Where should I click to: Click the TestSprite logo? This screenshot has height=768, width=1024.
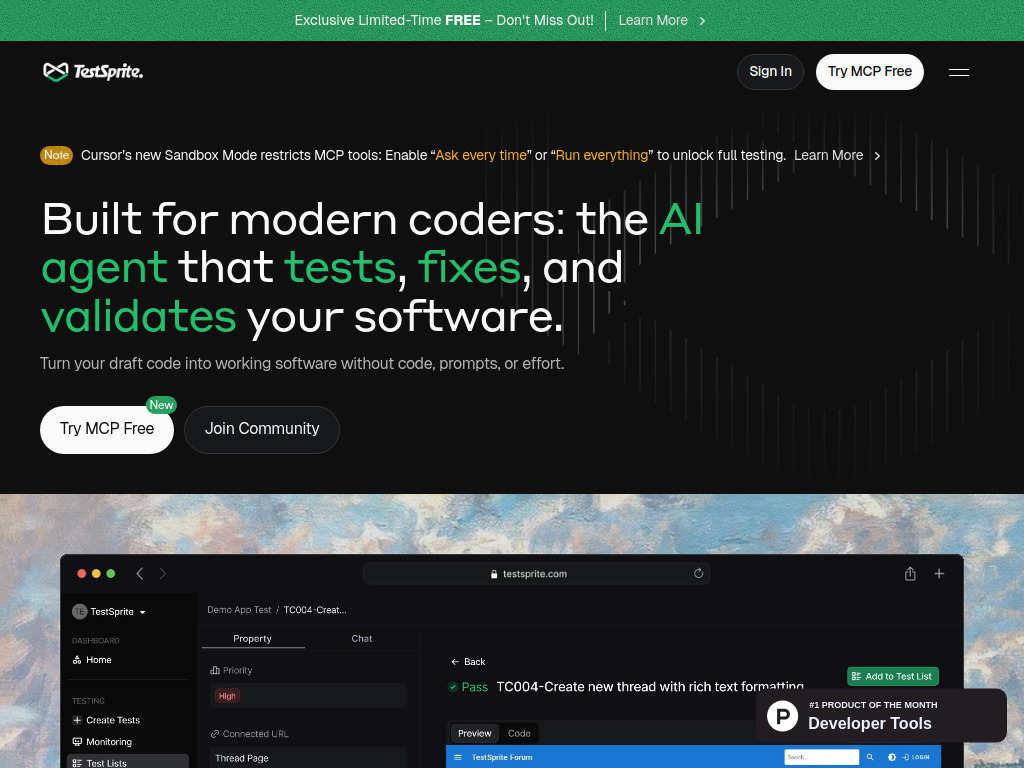point(93,72)
